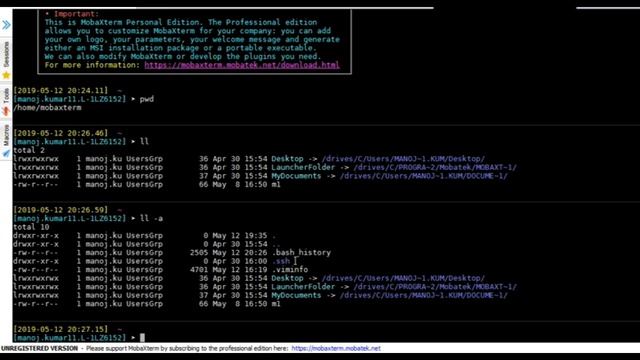Click the timestamp [2019-05-12 20:26.46]
This screenshot has height=360, width=640.
point(61,133)
